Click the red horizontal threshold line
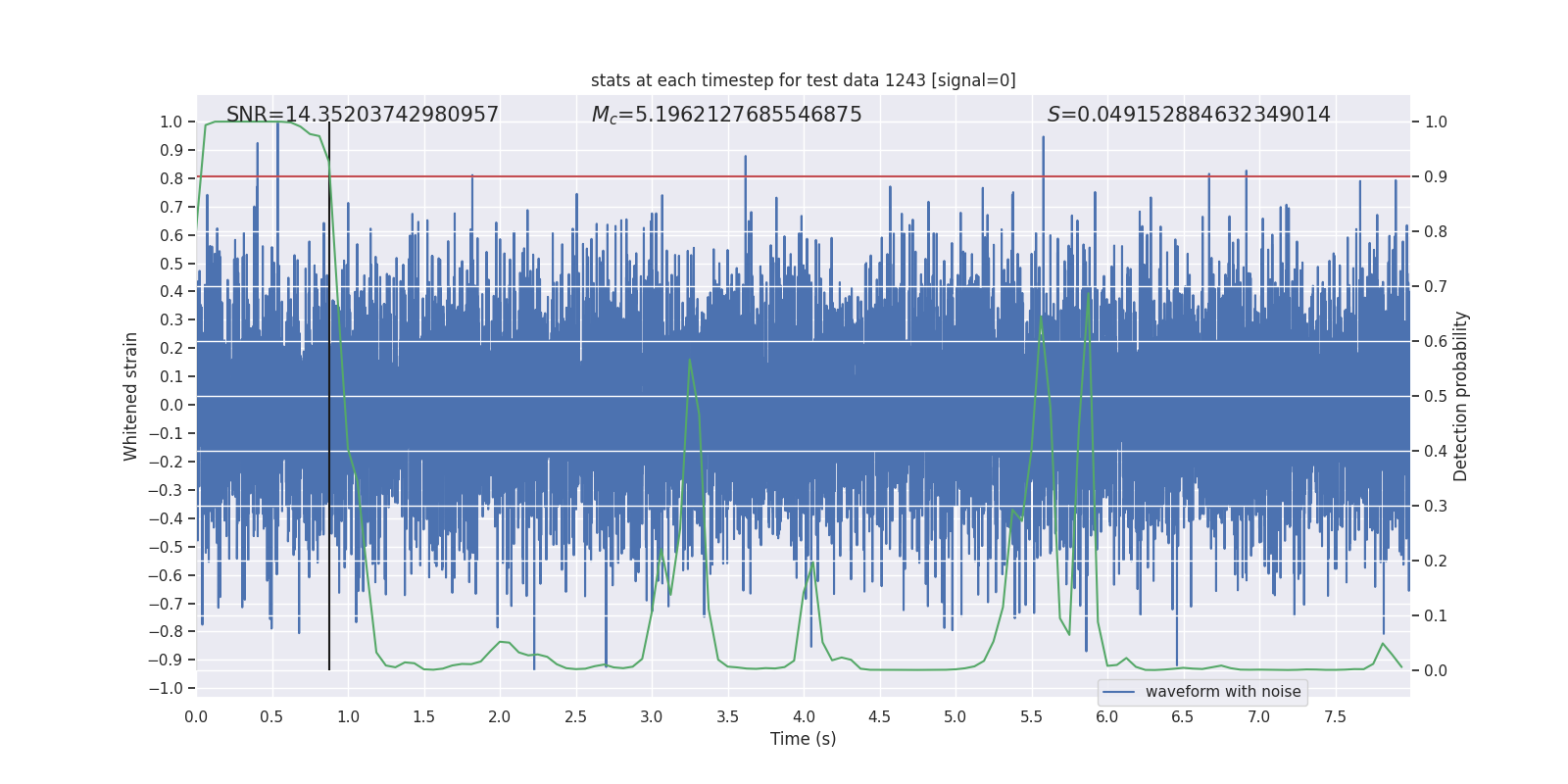This screenshot has height=784, width=1568. pos(804,177)
